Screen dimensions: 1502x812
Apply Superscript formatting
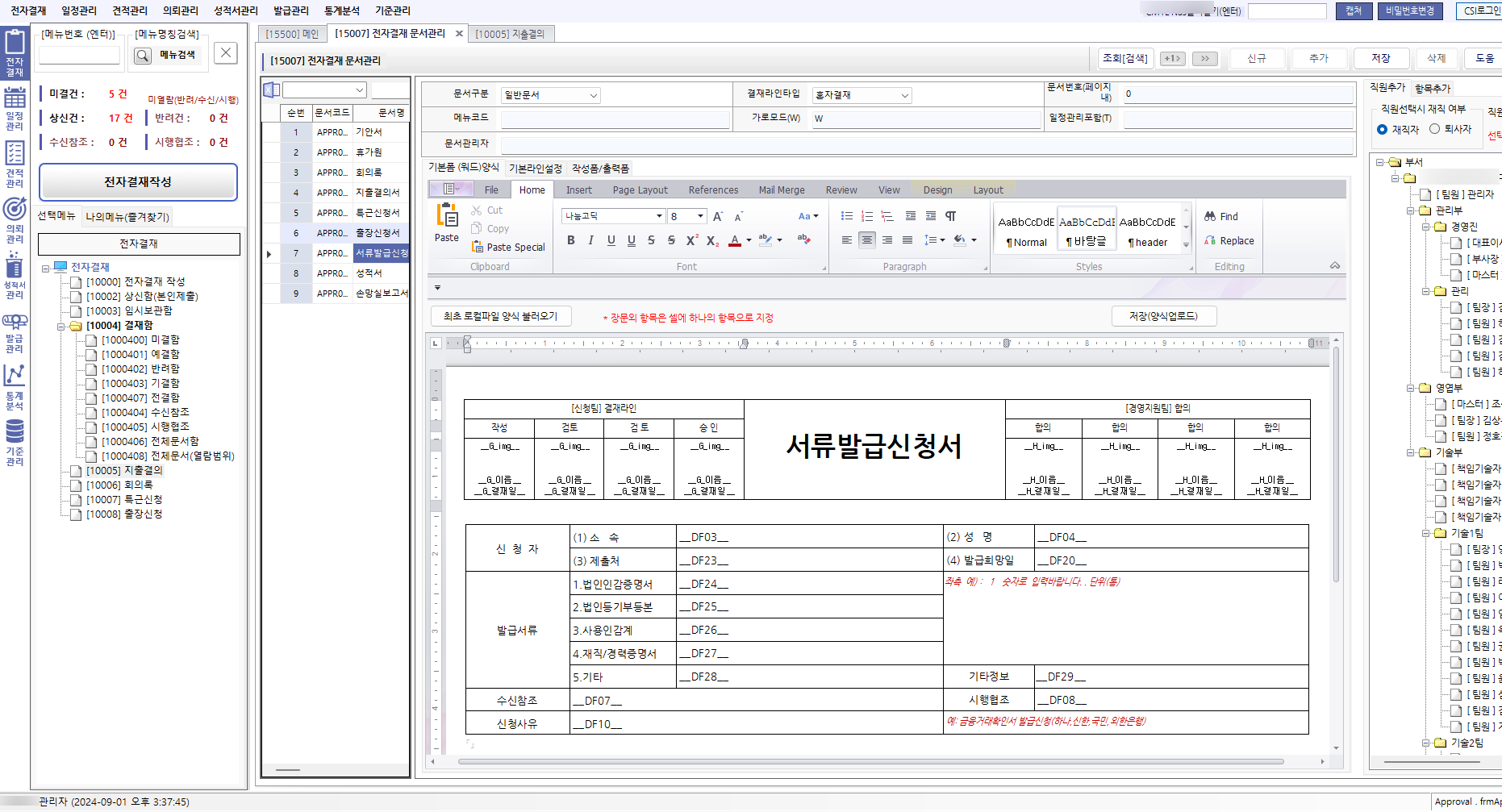coord(691,240)
